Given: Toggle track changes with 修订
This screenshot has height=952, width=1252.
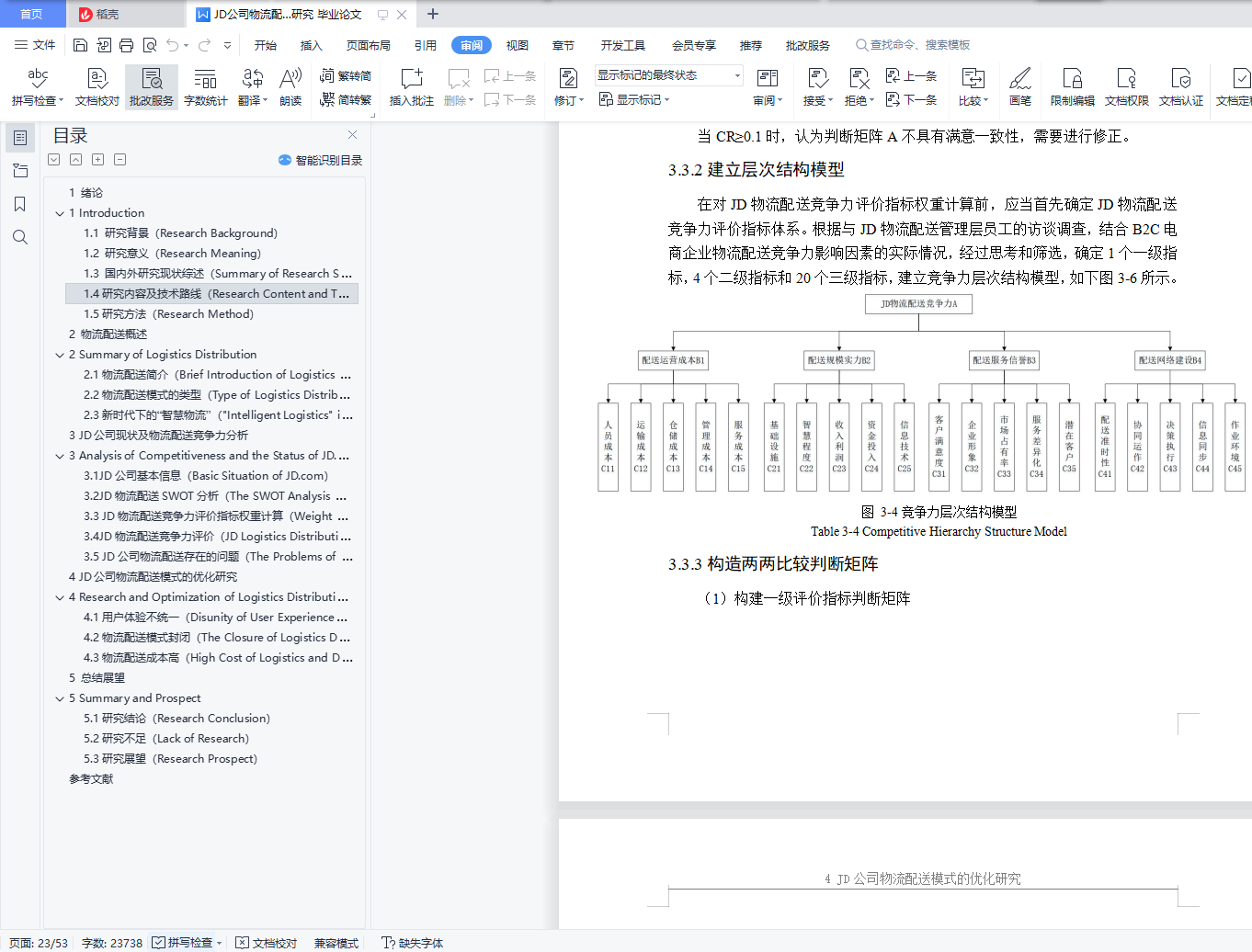Looking at the screenshot, I should (x=569, y=87).
